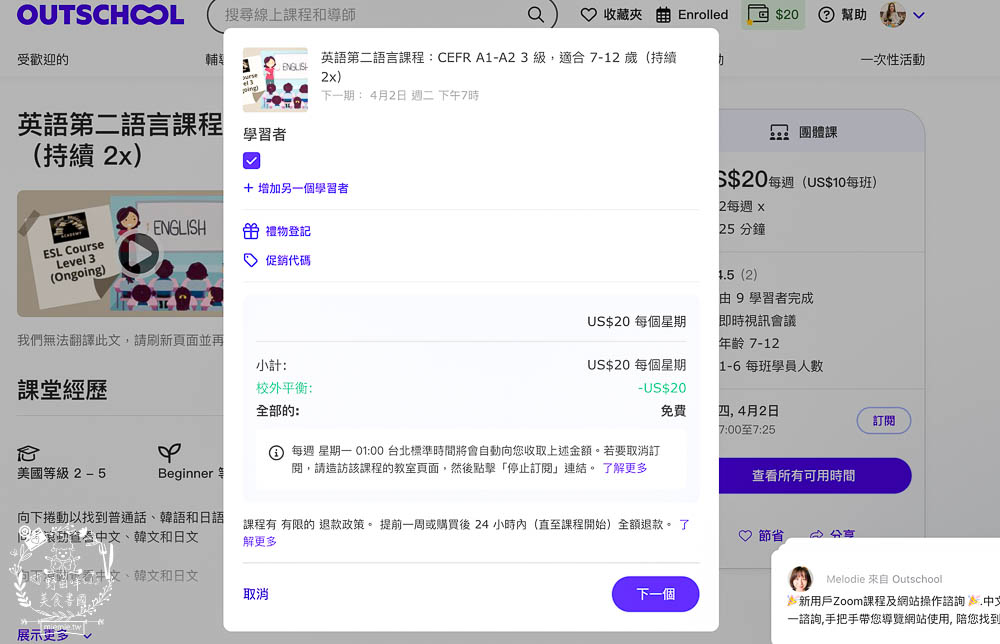Viewport: 1000px width, 644px height.
Task: Open 禮物登記 link
Action: [x=288, y=231]
